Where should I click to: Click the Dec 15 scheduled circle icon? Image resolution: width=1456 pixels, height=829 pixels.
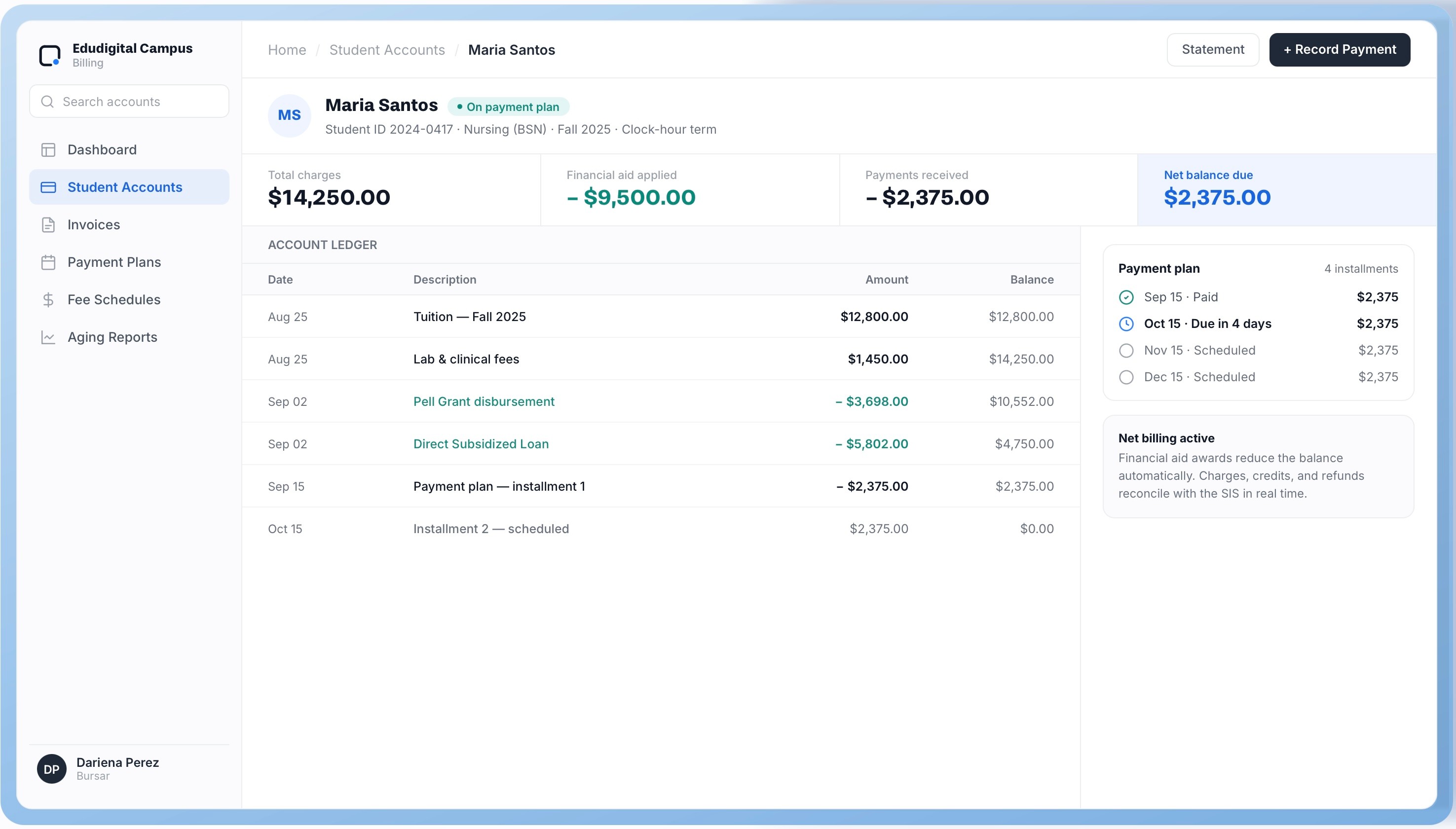pos(1126,377)
